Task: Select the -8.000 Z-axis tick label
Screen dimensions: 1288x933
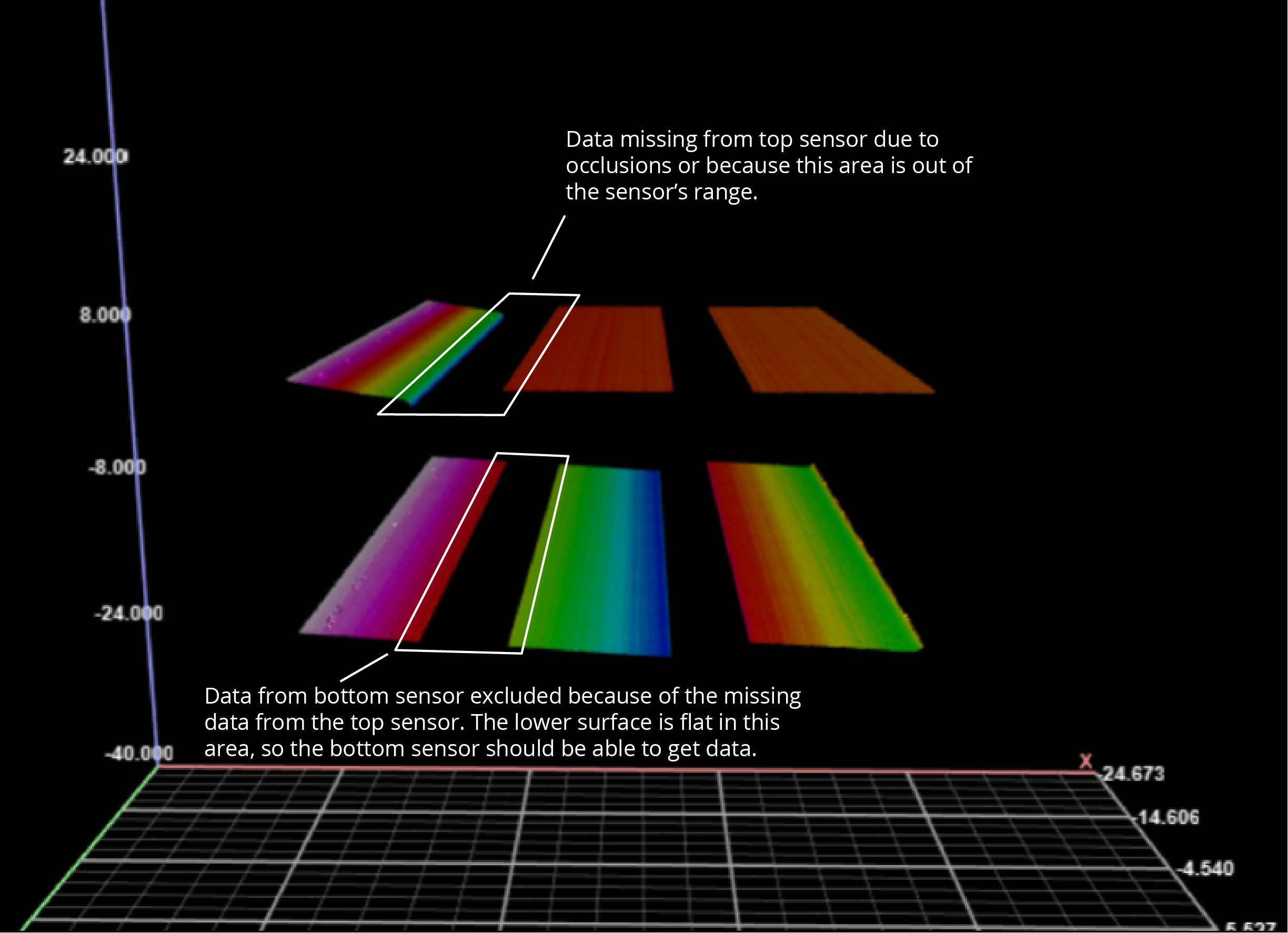Action: click(117, 467)
